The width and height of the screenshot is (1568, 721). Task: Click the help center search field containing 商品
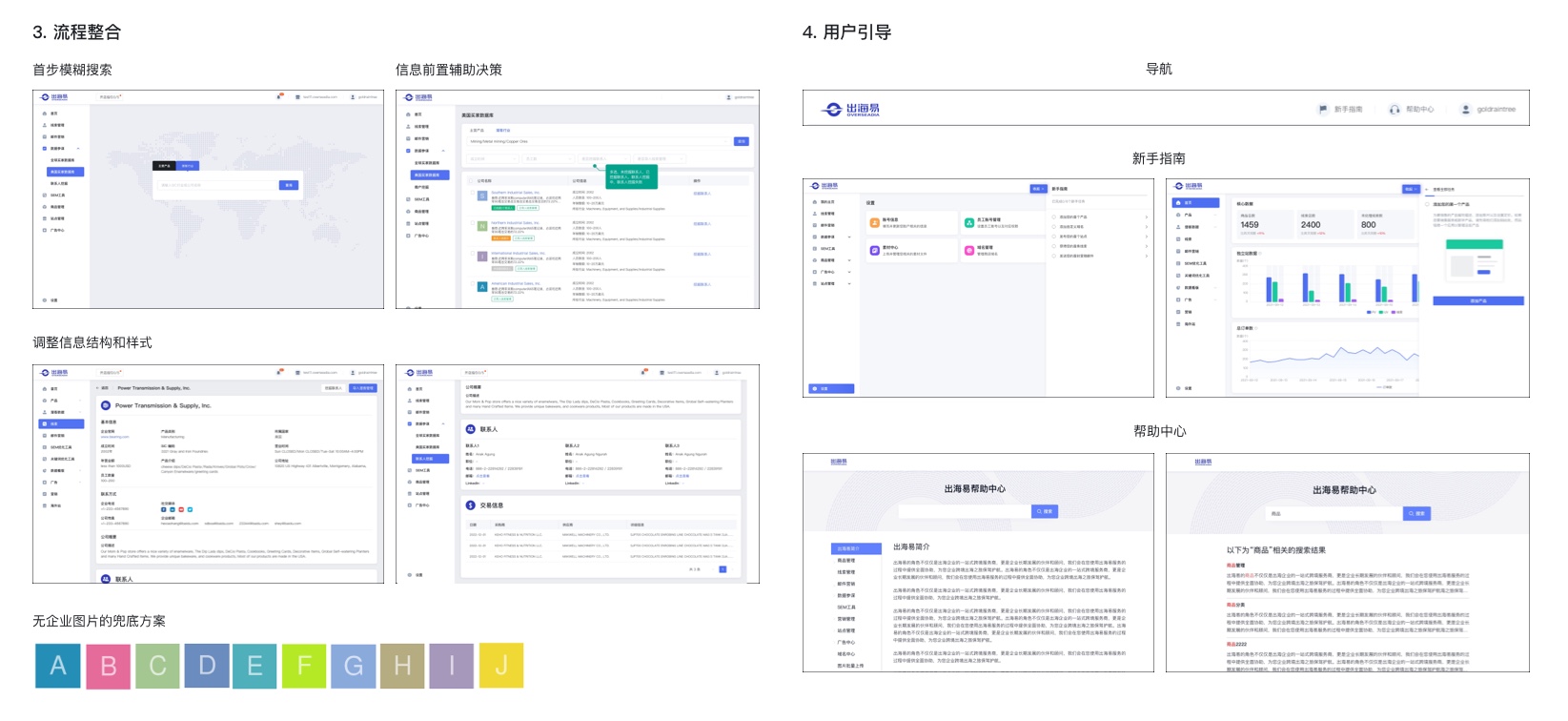pyautogui.click(x=1334, y=513)
